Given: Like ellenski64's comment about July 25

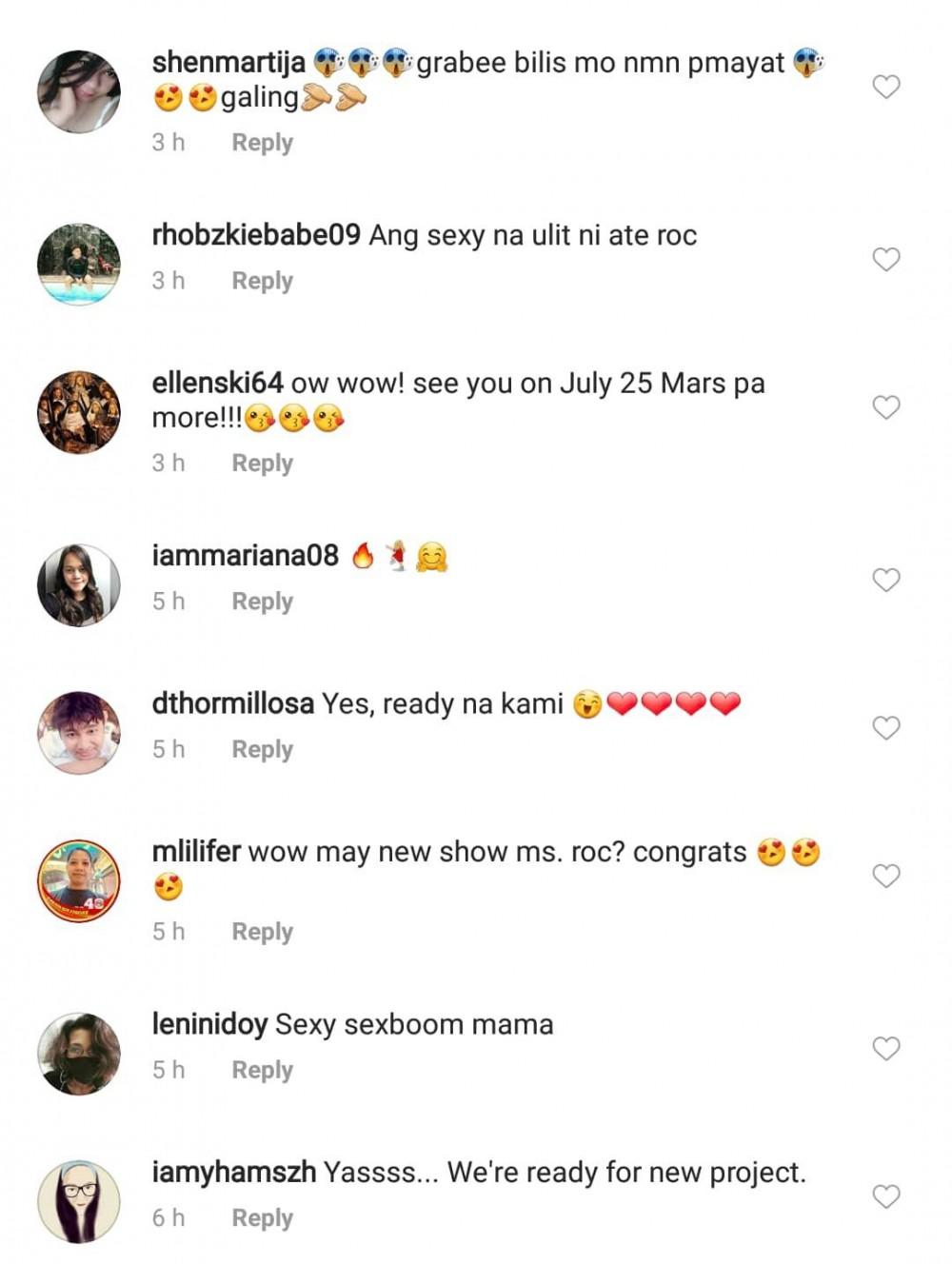Looking at the screenshot, I should [x=886, y=407].
